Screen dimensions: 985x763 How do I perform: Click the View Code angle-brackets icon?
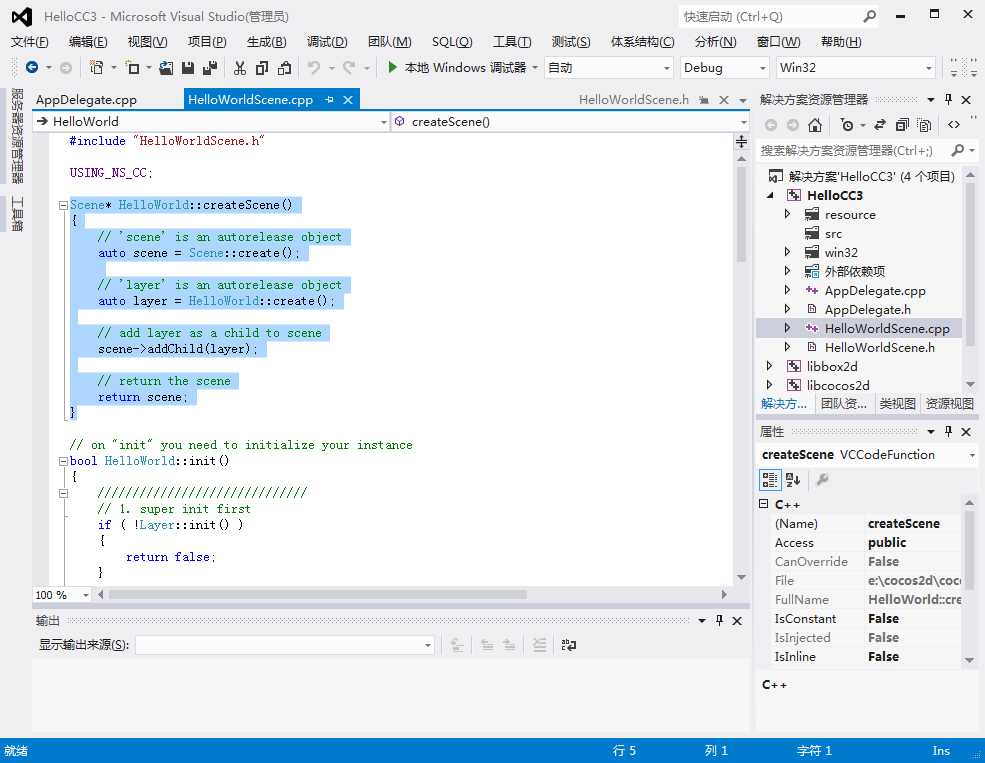pyautogui.click(x=954, y=125)
